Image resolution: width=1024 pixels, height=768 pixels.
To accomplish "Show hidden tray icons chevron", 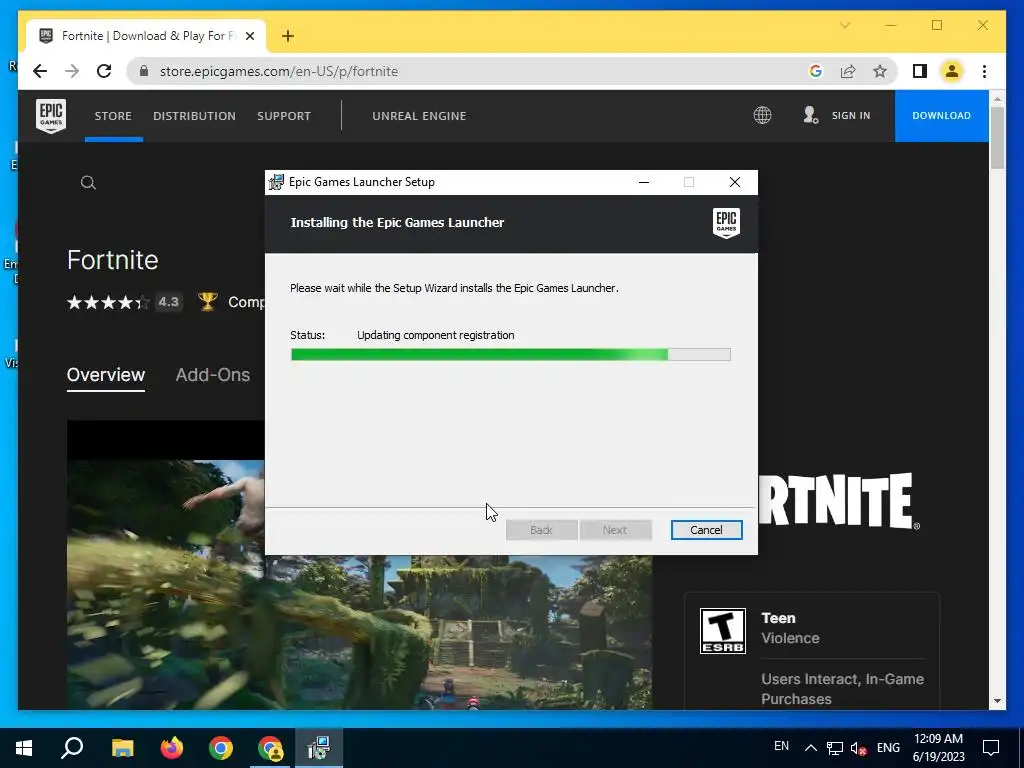I will pyautogui.click(x=810, y=748).
